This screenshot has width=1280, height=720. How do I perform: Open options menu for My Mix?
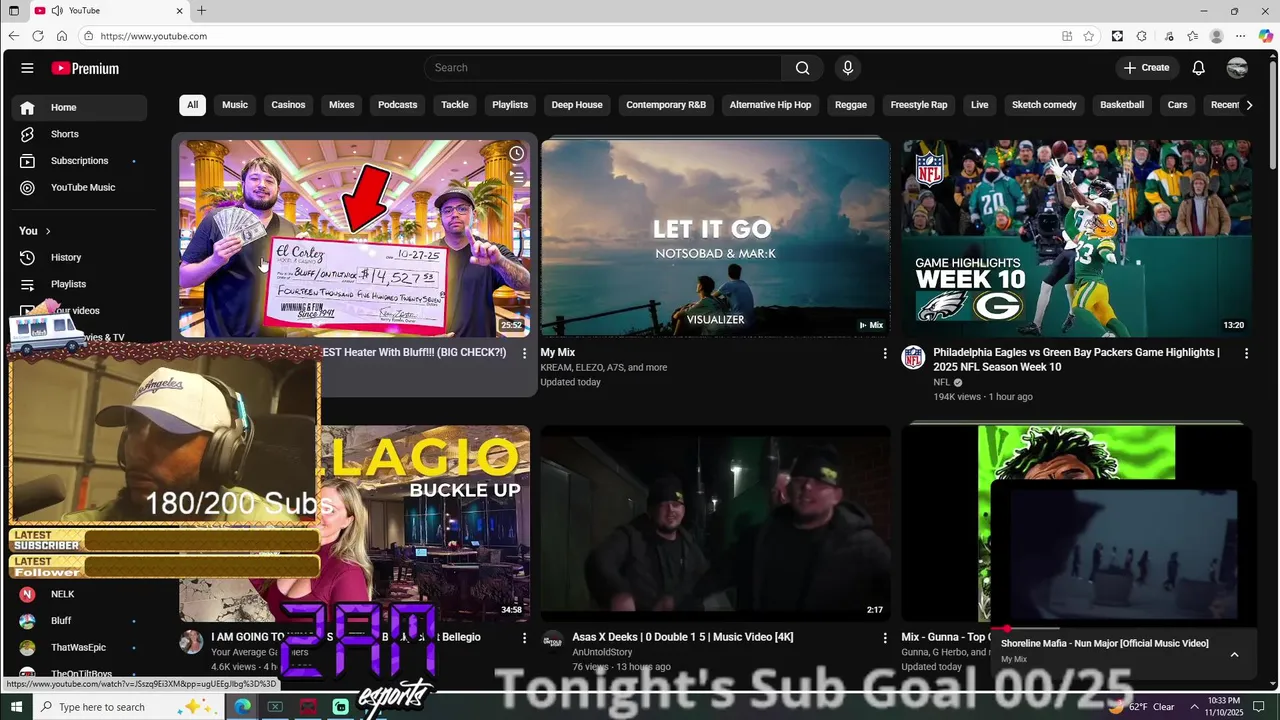tap(885, 353)
